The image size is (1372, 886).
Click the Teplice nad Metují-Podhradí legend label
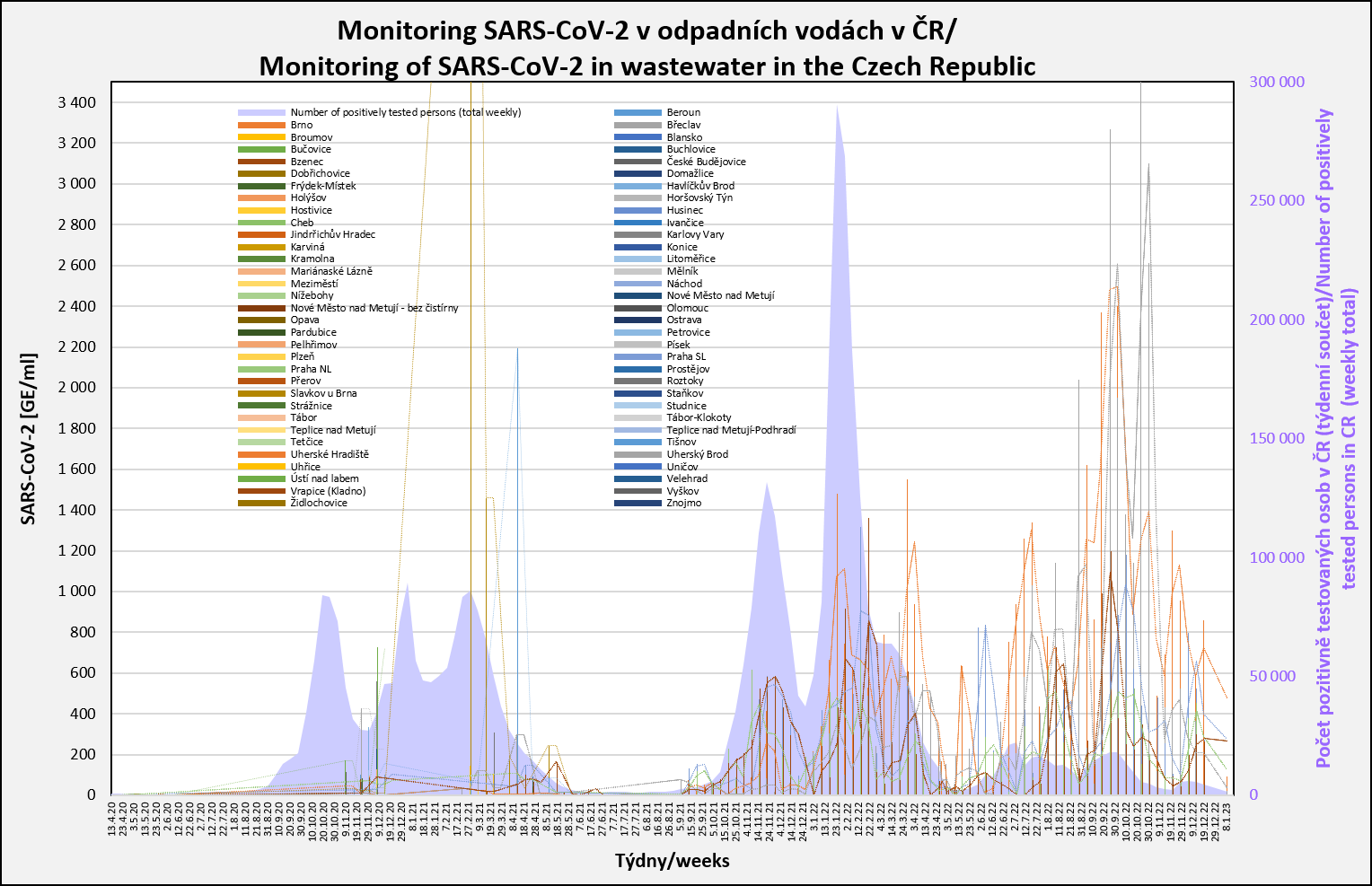(731, 430)
